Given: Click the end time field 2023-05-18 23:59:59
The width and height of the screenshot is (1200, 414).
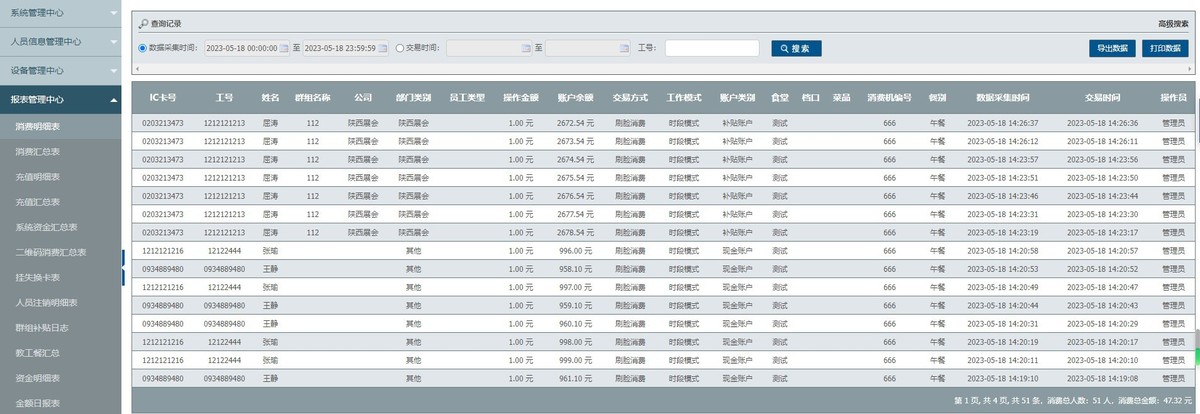Looking at the screenshot, I should tap(345, 48).
